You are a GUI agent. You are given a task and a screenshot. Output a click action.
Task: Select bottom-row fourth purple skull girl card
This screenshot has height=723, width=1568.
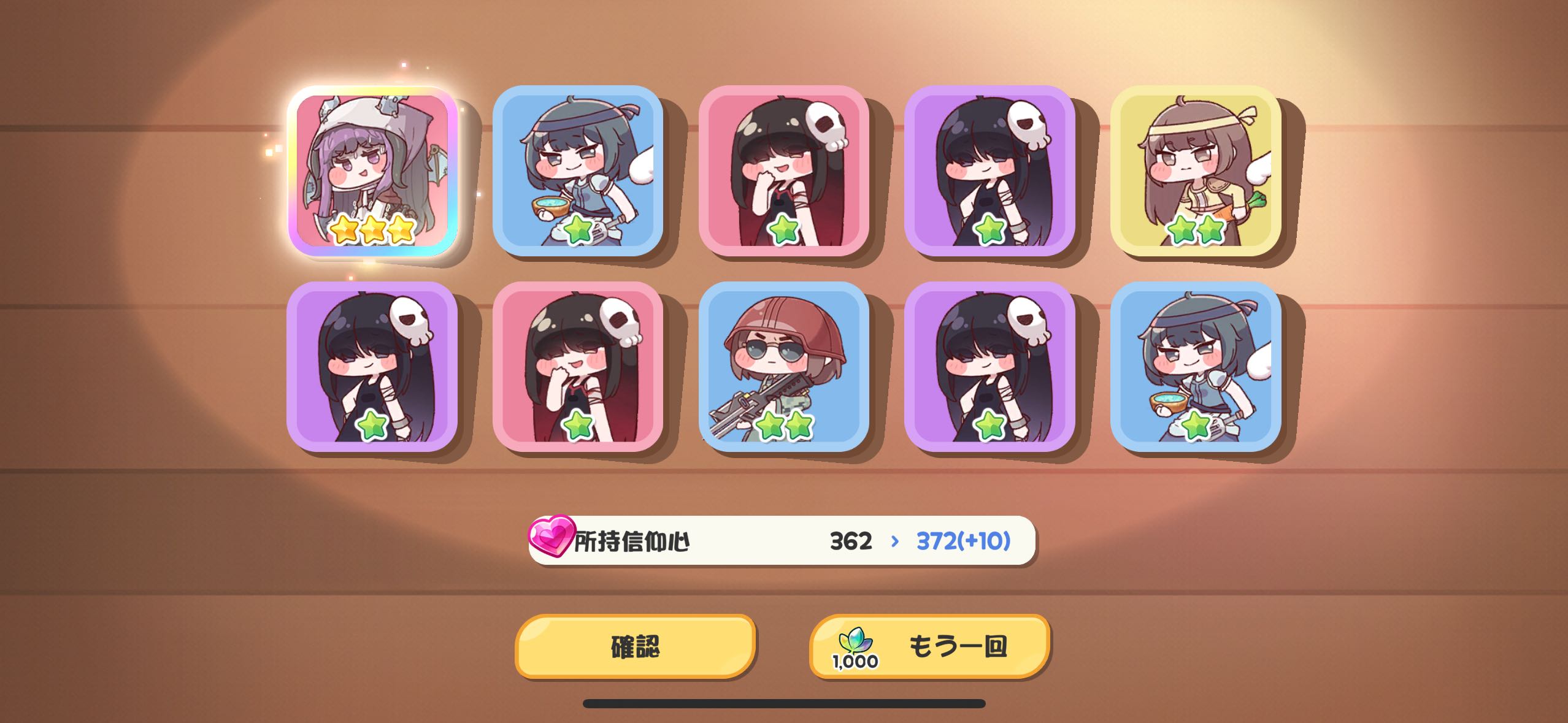click(x=990, y=367)
